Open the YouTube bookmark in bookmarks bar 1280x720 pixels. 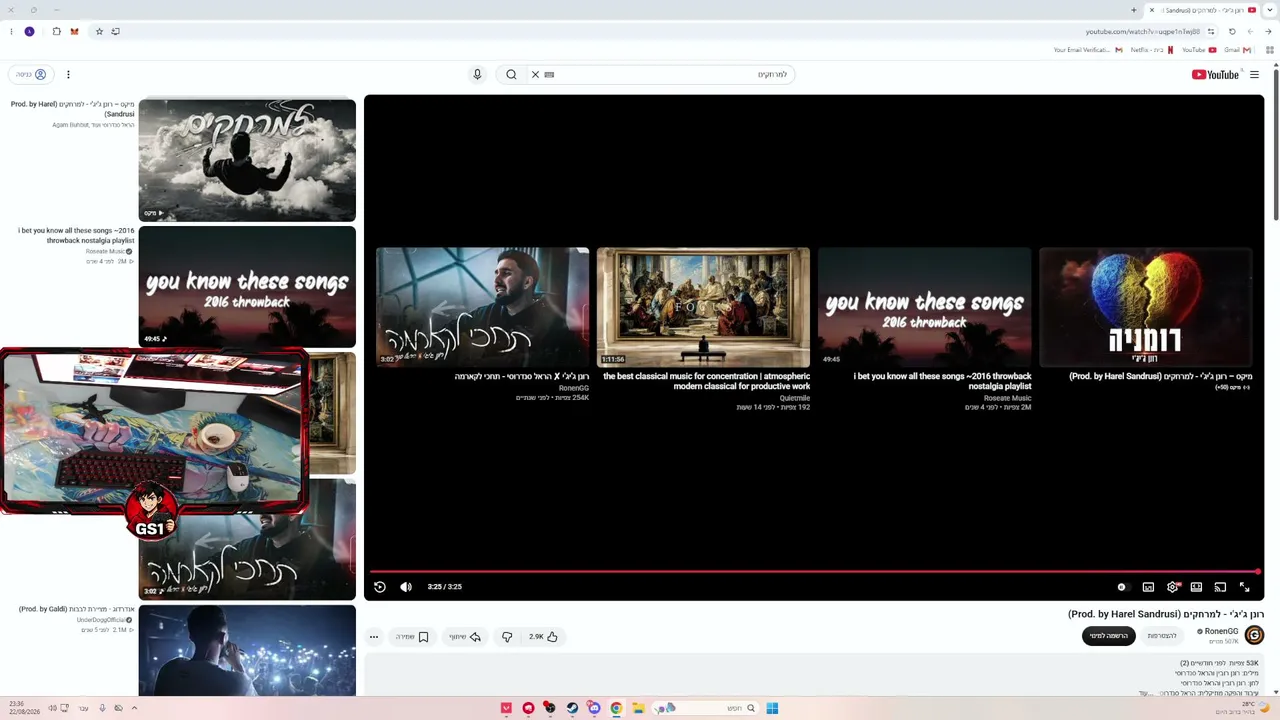pyautogui.click(x=1199, y=50)
